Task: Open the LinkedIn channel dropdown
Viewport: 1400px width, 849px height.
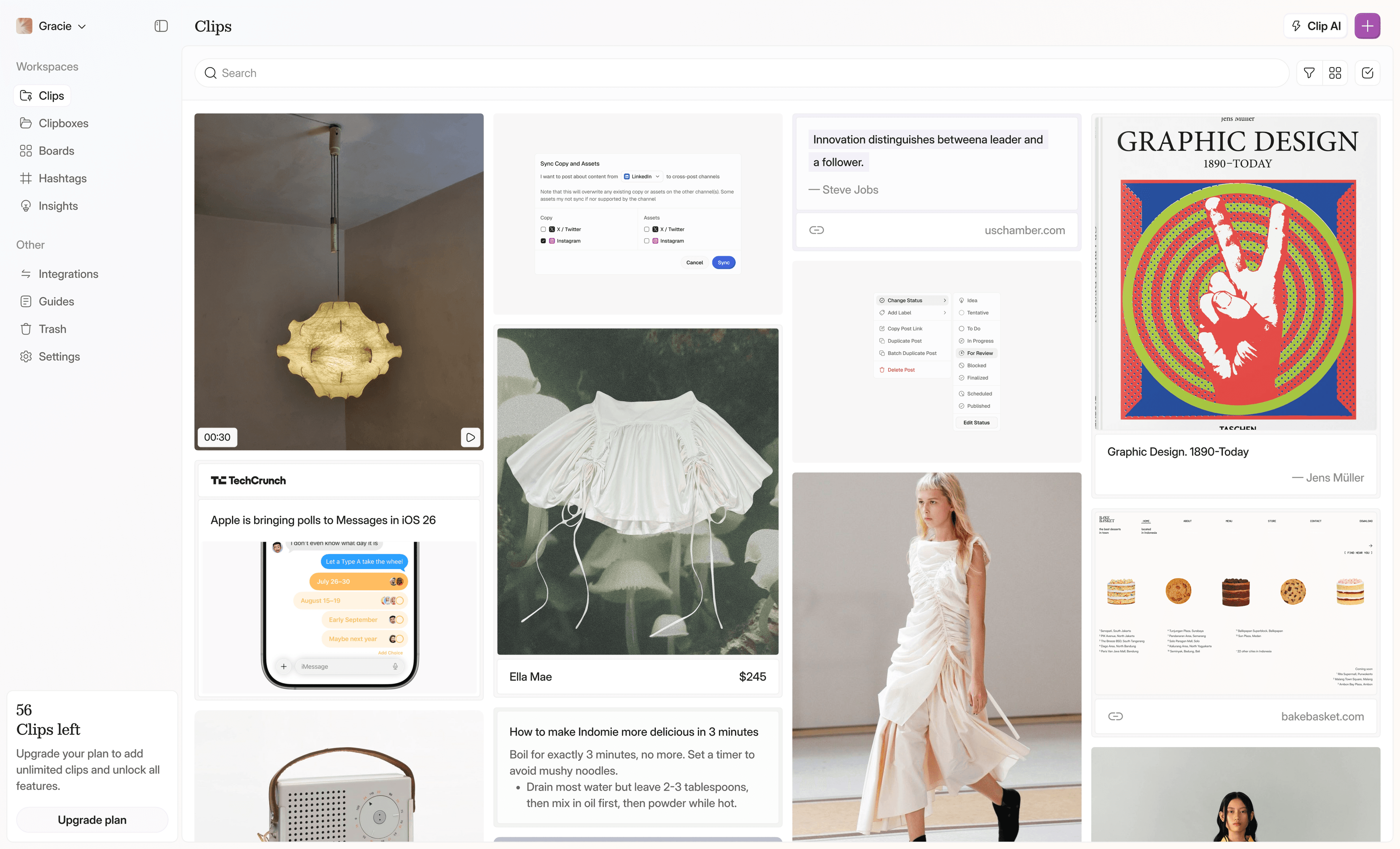Action: click(x=642, y=177)
